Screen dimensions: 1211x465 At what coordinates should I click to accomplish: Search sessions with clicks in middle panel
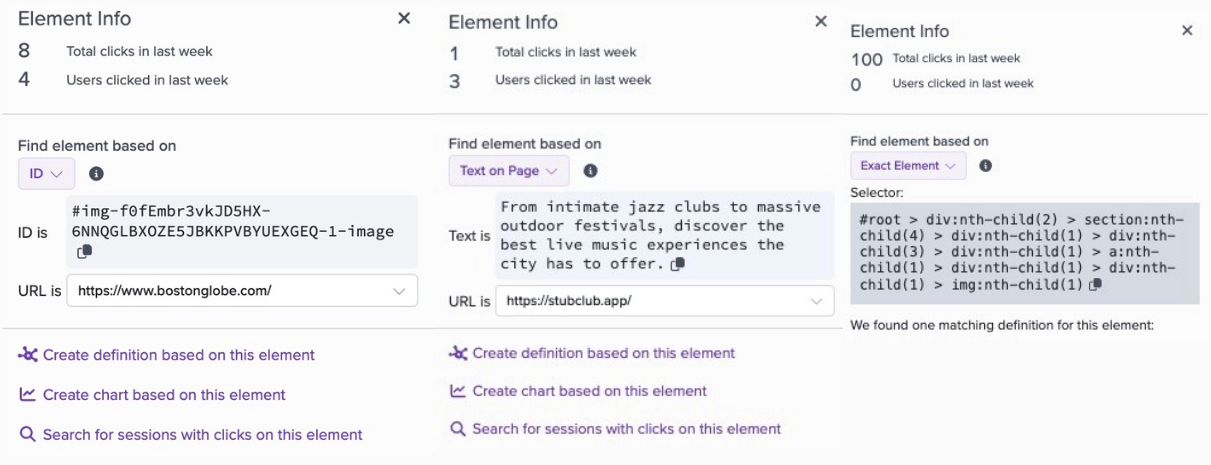coord(615,429)
